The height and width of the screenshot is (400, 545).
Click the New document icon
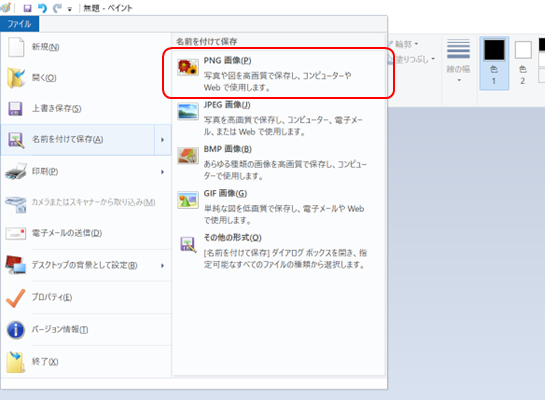[x=16, y=47]
